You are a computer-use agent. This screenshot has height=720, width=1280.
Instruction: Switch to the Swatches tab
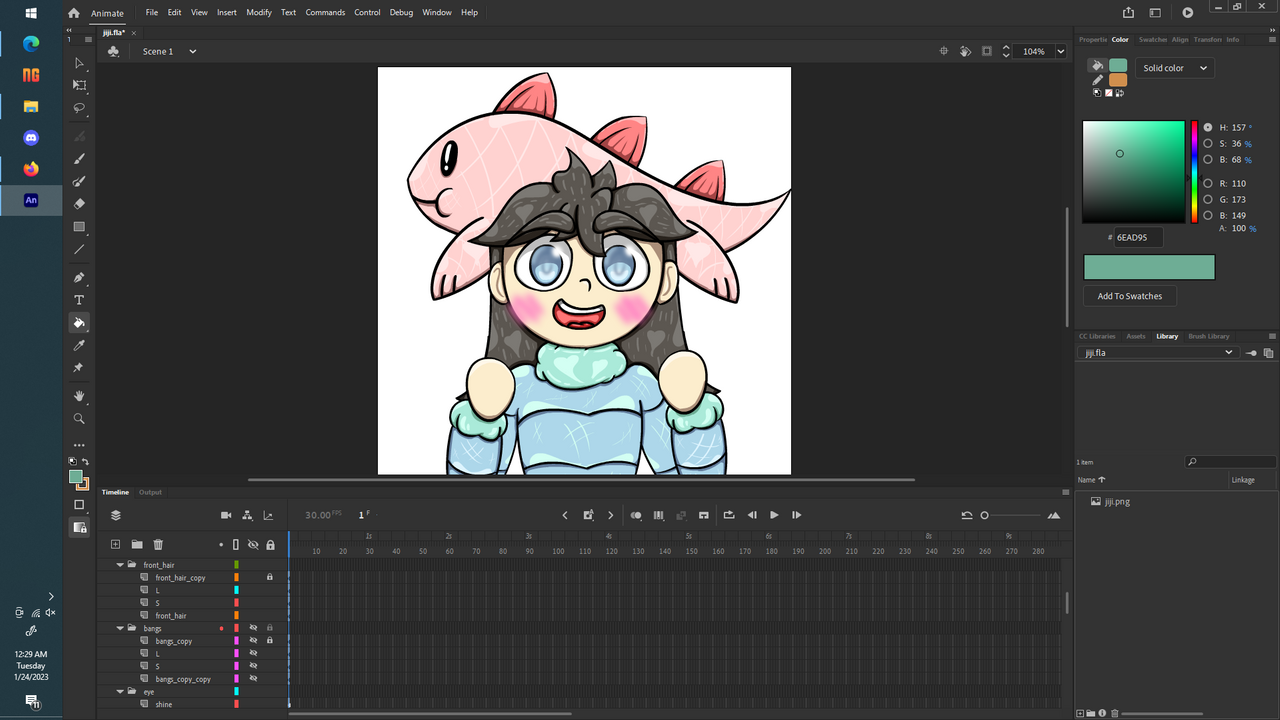(x=1152, y=39)
